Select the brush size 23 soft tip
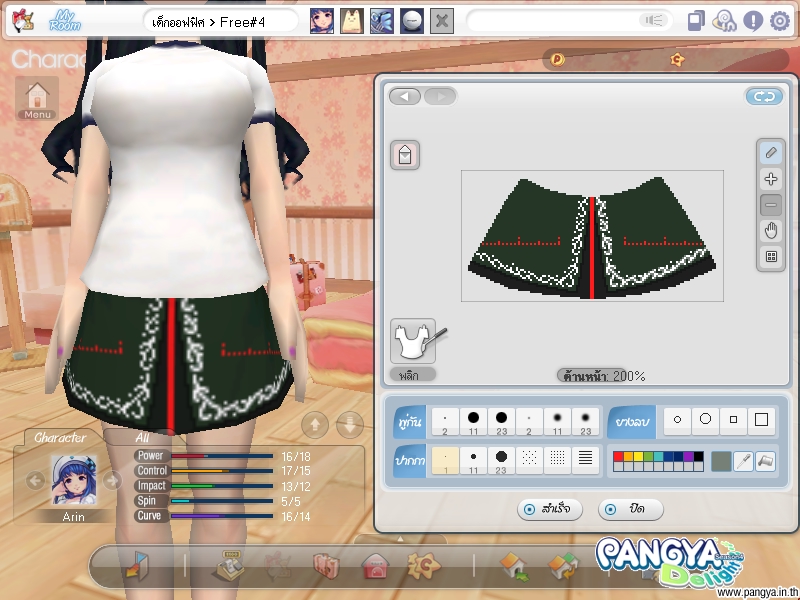800x600 pixels. (585, 421)
